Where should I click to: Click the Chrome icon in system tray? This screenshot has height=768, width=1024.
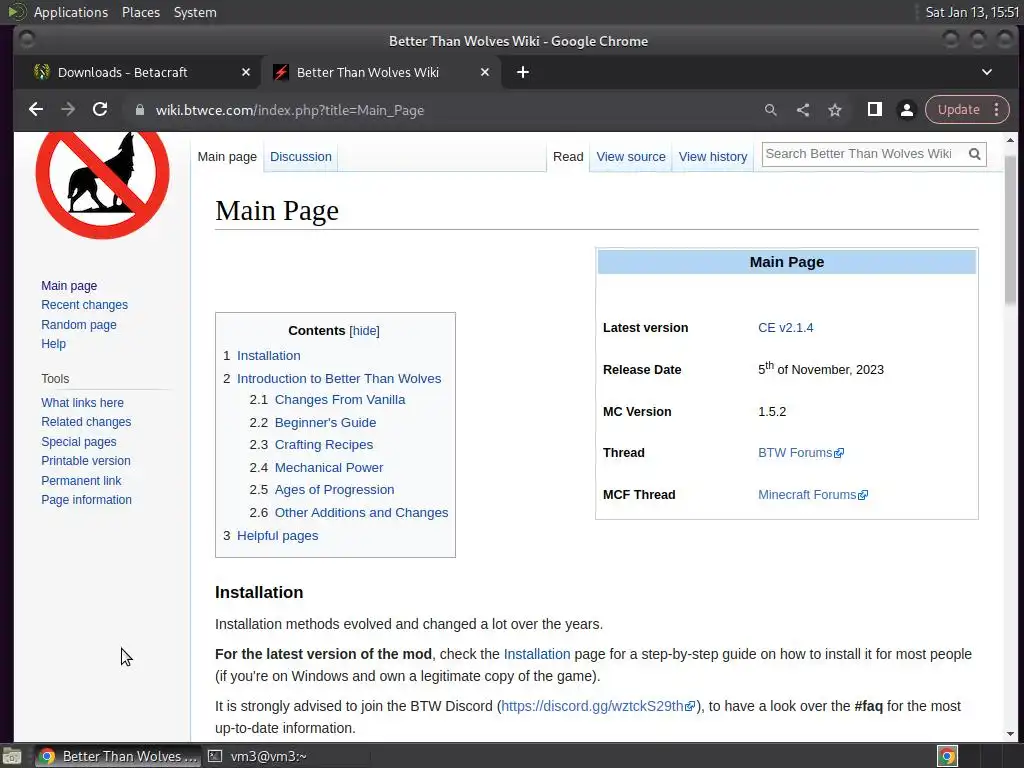(947, 756)
